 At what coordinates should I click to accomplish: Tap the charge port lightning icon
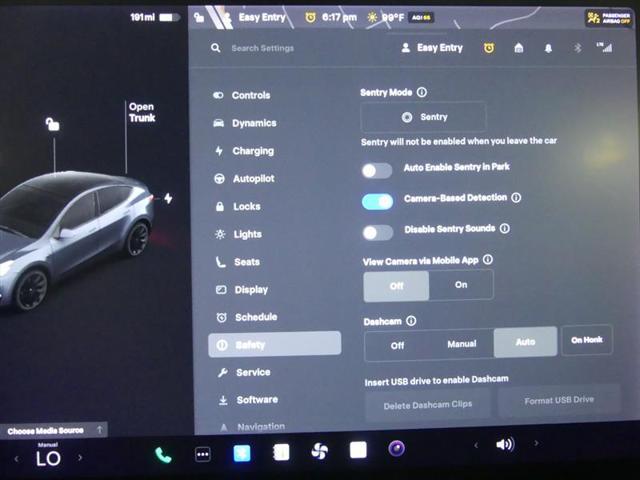point(168,199)
